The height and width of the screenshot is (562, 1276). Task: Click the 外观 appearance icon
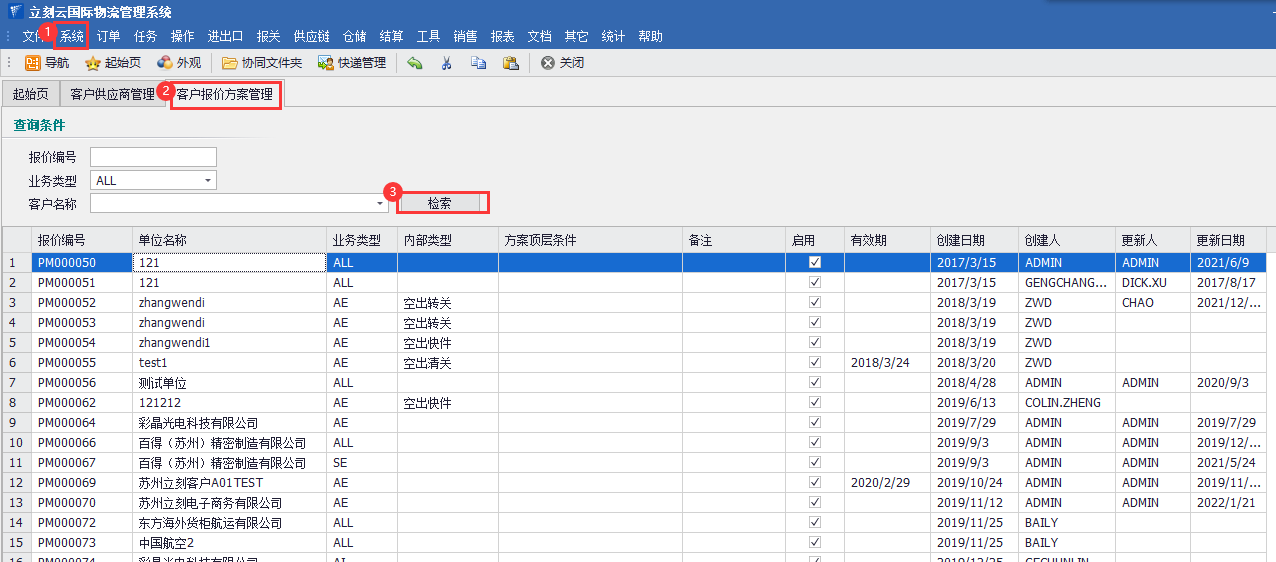coord(165,63)
